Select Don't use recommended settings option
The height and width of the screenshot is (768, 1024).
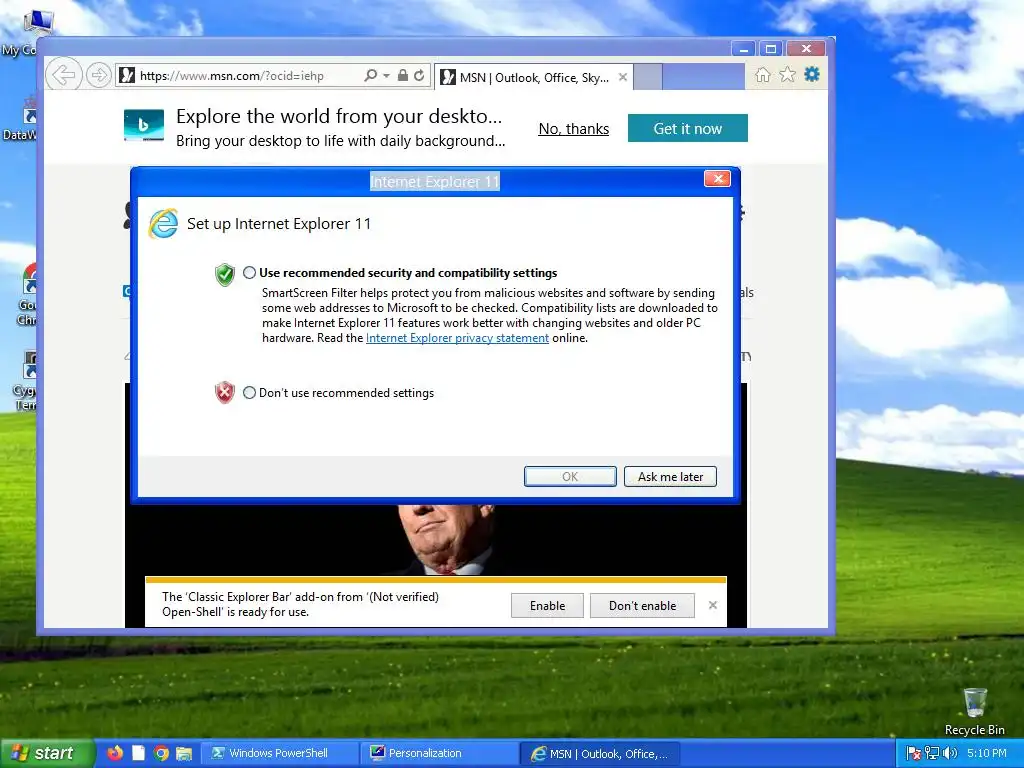pyautogui.click(x=249, y=392)
